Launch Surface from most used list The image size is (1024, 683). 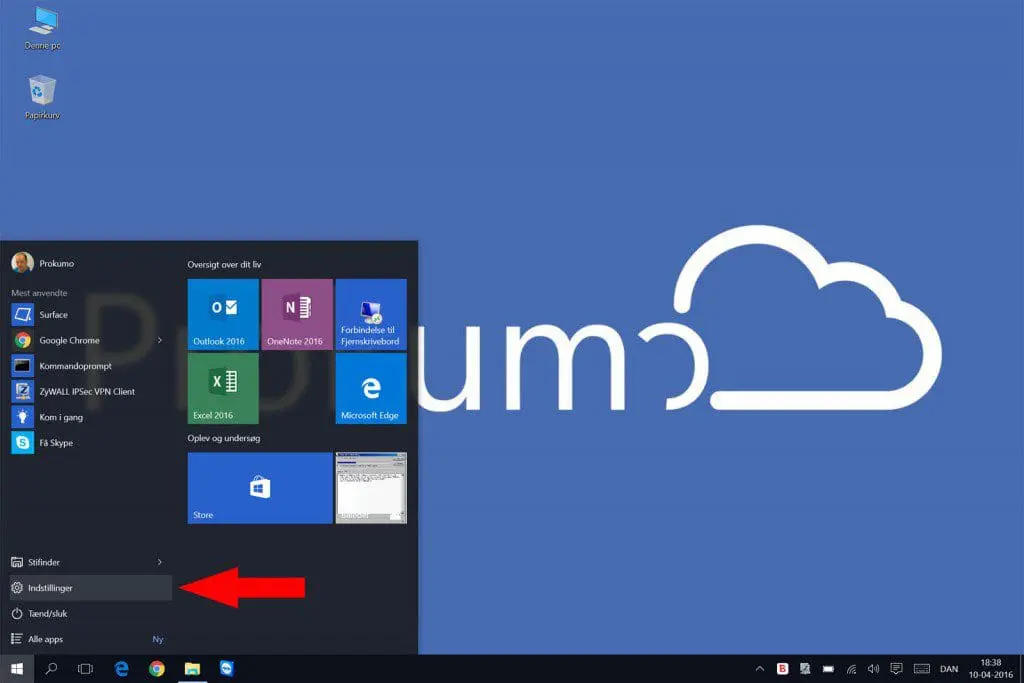tap(91, 315)
